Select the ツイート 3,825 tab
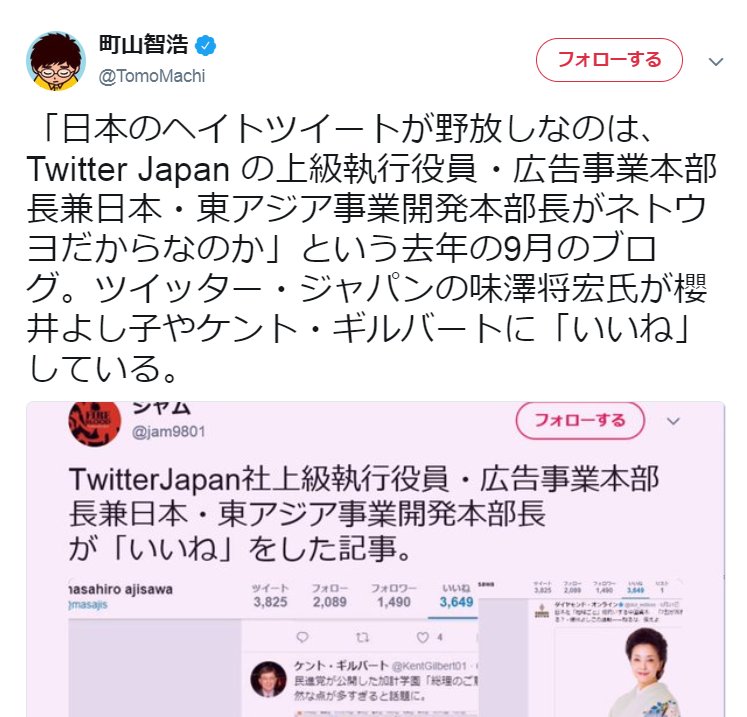This screenshot has width=747, height=717. (x=270, y=596)
